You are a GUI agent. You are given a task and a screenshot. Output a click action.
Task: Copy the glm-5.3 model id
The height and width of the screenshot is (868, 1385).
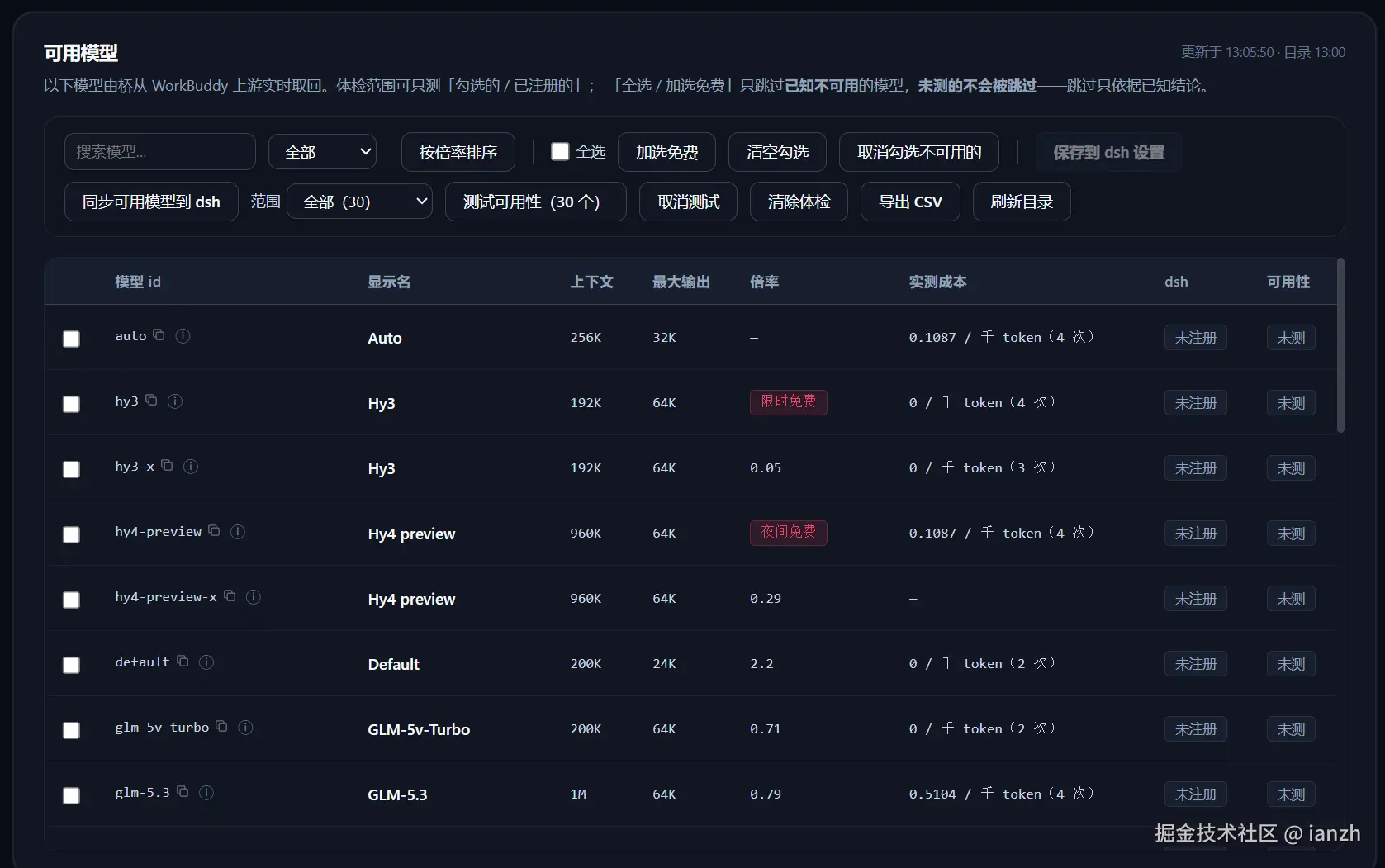click(x=183, y=792)
